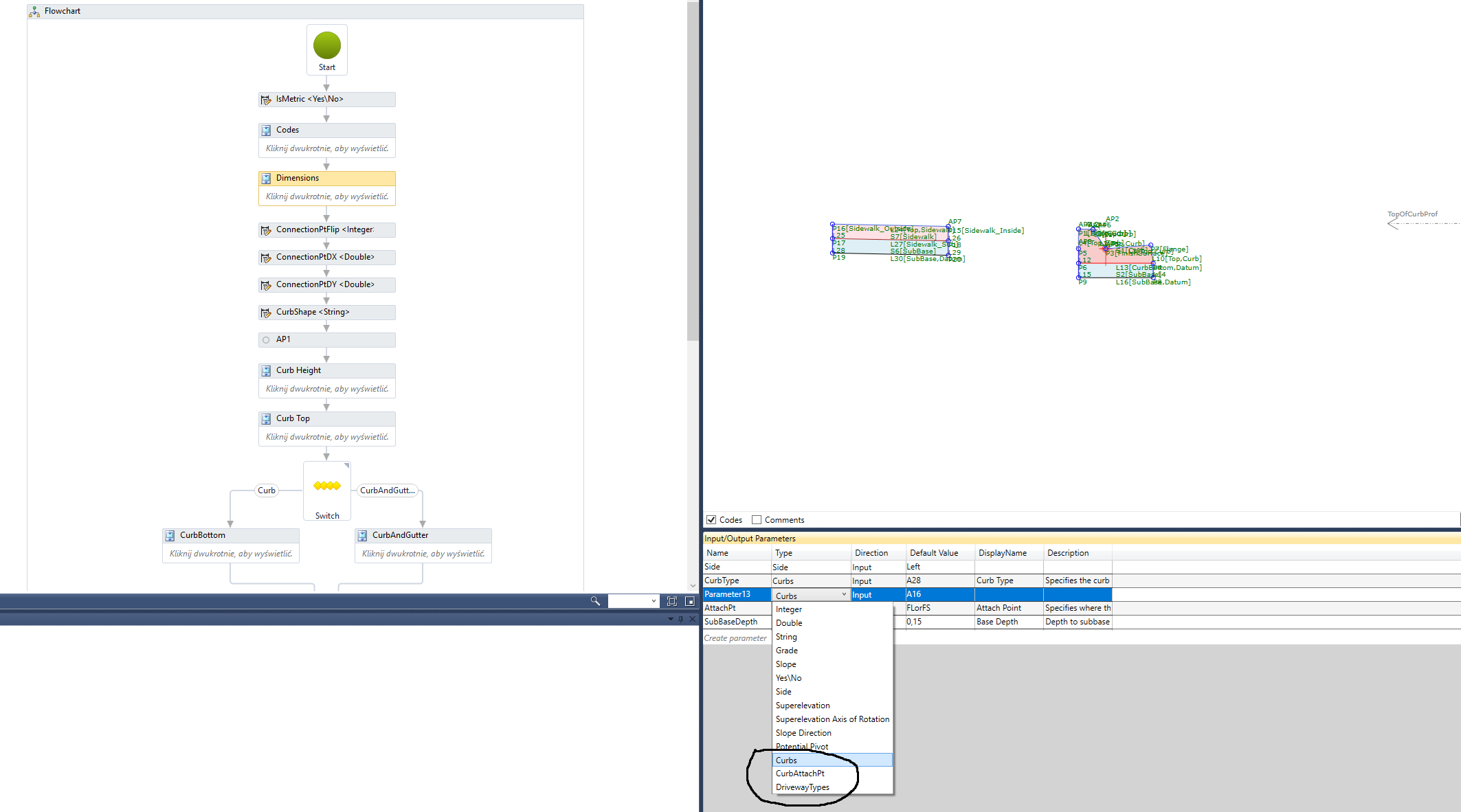This screenshot has height=812, width=1461.
Task: Open bottom panel window position dropdown
Action: click(x=671, y=619)
